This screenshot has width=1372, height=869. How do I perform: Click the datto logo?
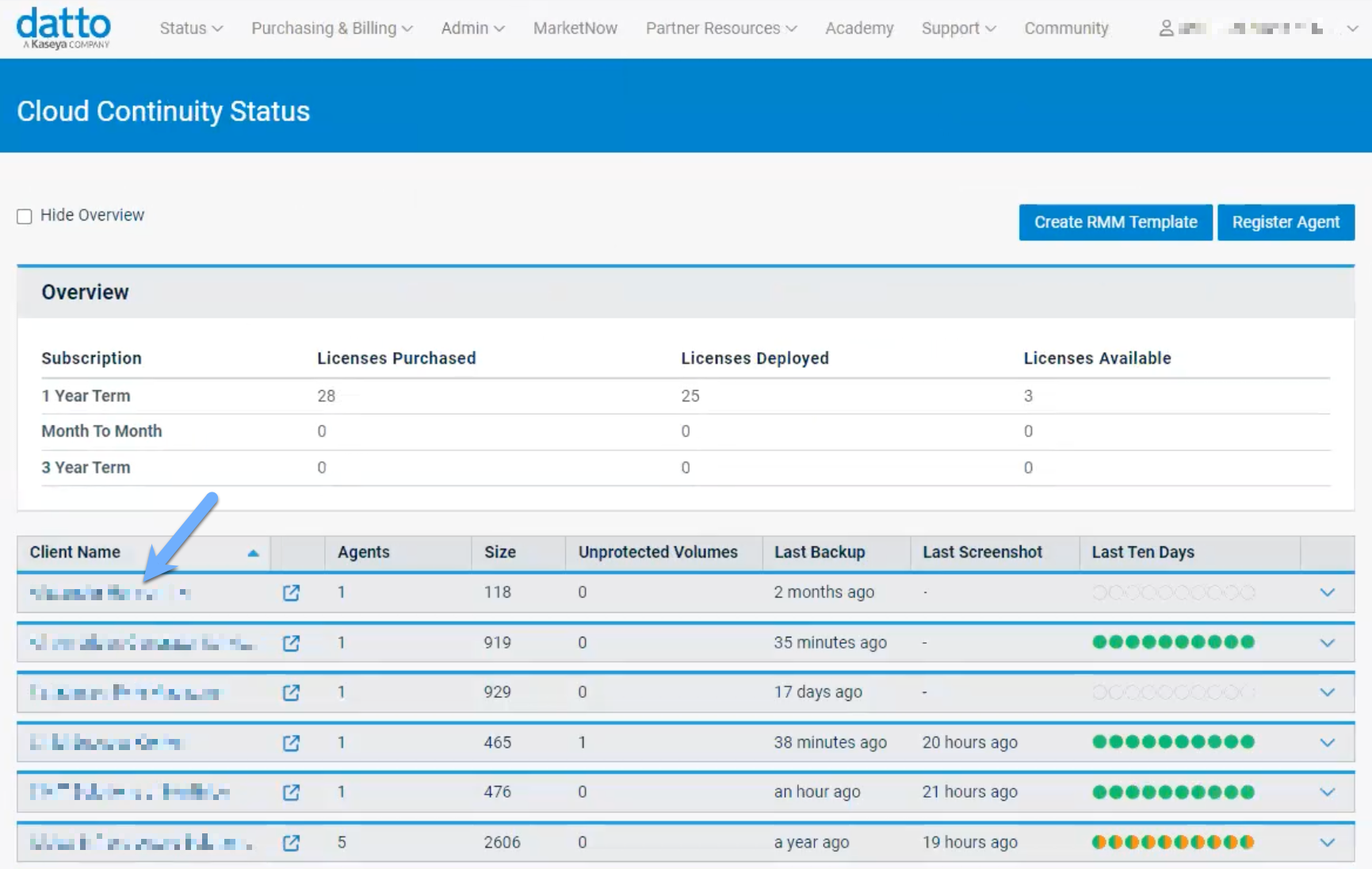pyautogui.click(x=63, y=28)
